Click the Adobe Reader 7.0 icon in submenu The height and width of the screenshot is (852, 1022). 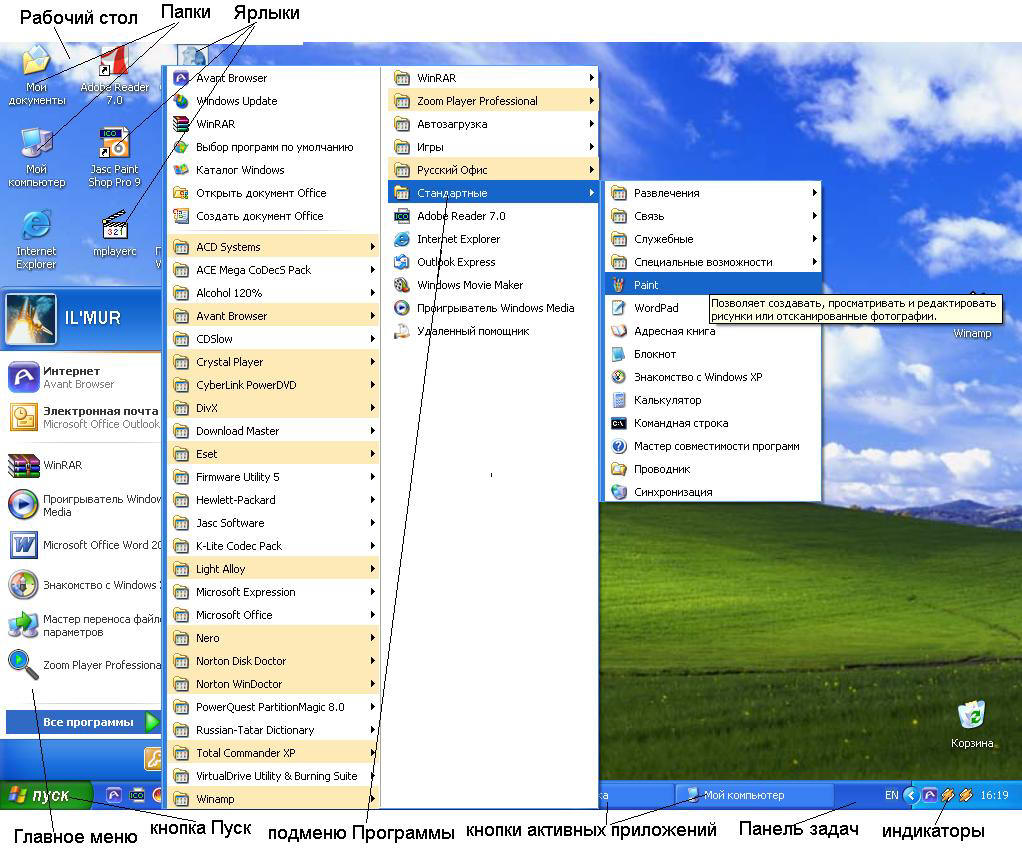[x=402, y=216]
